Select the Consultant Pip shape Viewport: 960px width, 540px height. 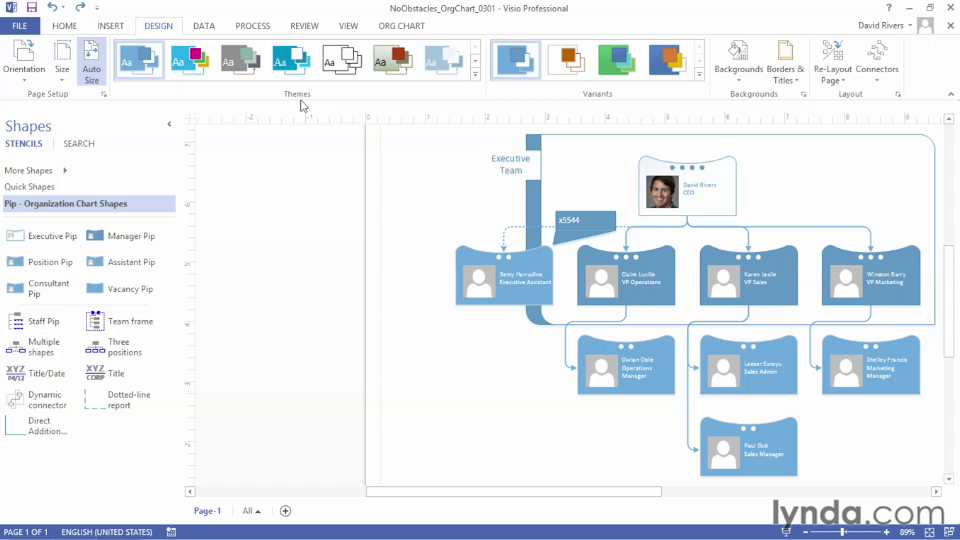point(39,288)
